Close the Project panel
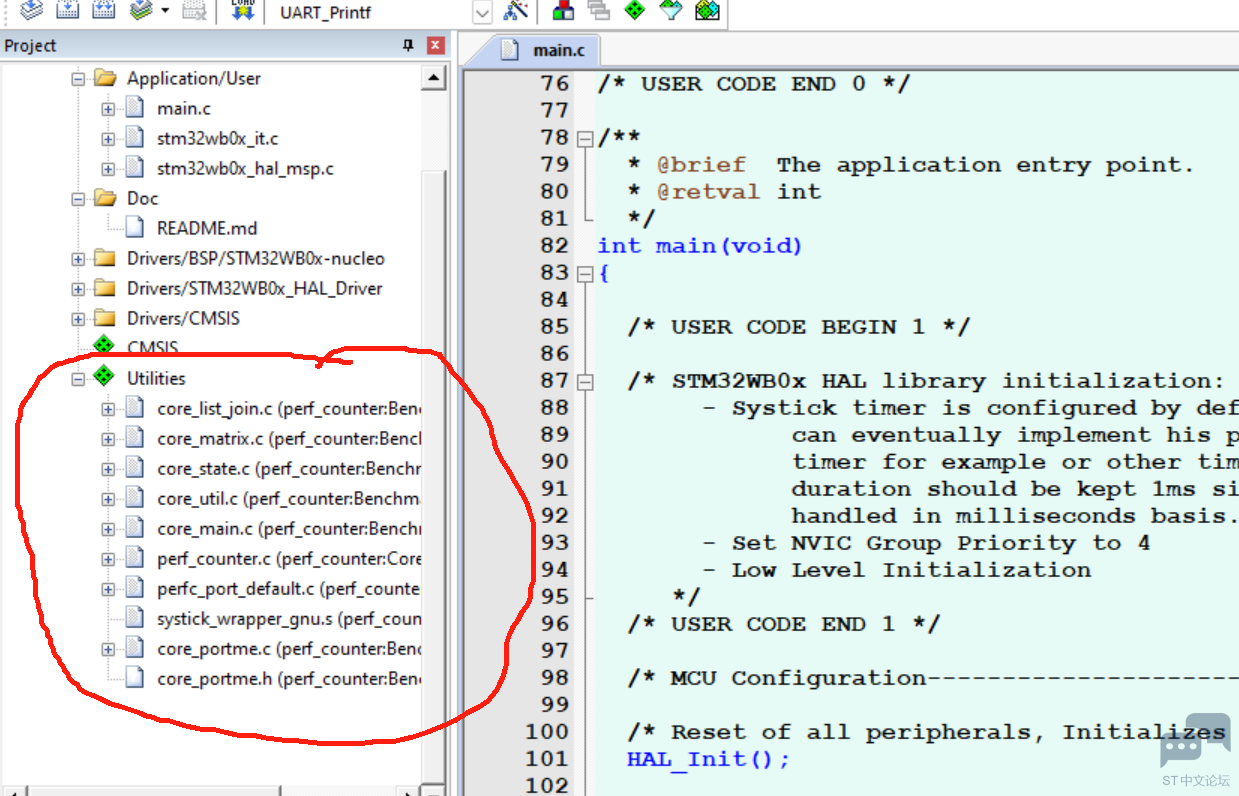1239x796 pixels. coord(435,45)
